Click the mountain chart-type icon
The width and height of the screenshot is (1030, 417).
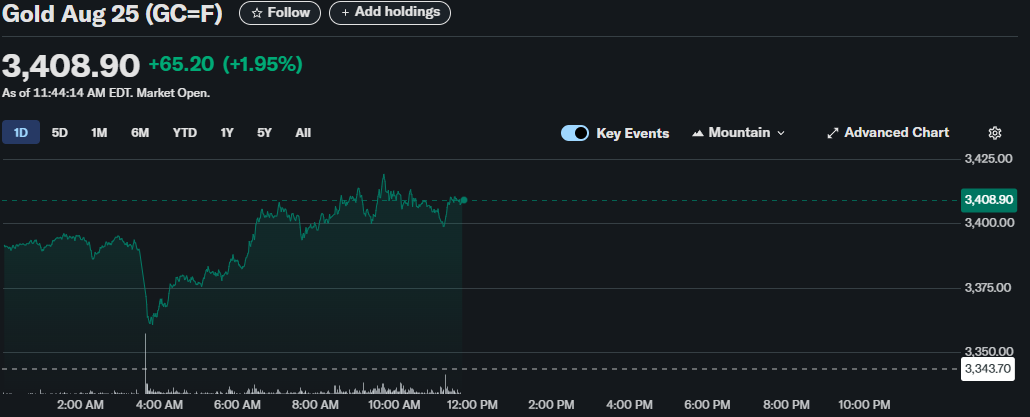[698, 133]
